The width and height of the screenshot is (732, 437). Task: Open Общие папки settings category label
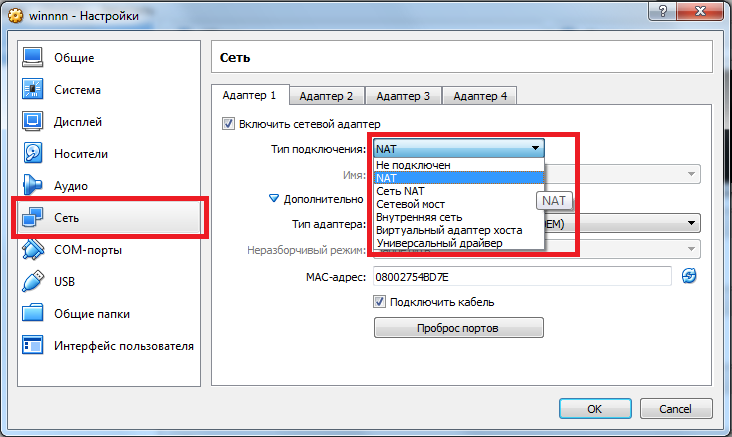pyautogui.click(x=92, y=314)
